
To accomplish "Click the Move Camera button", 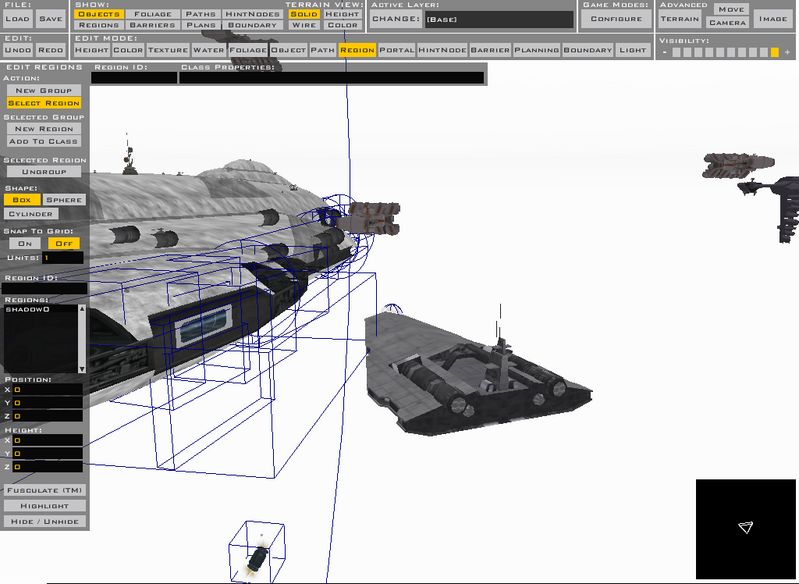I will point(728,16).
